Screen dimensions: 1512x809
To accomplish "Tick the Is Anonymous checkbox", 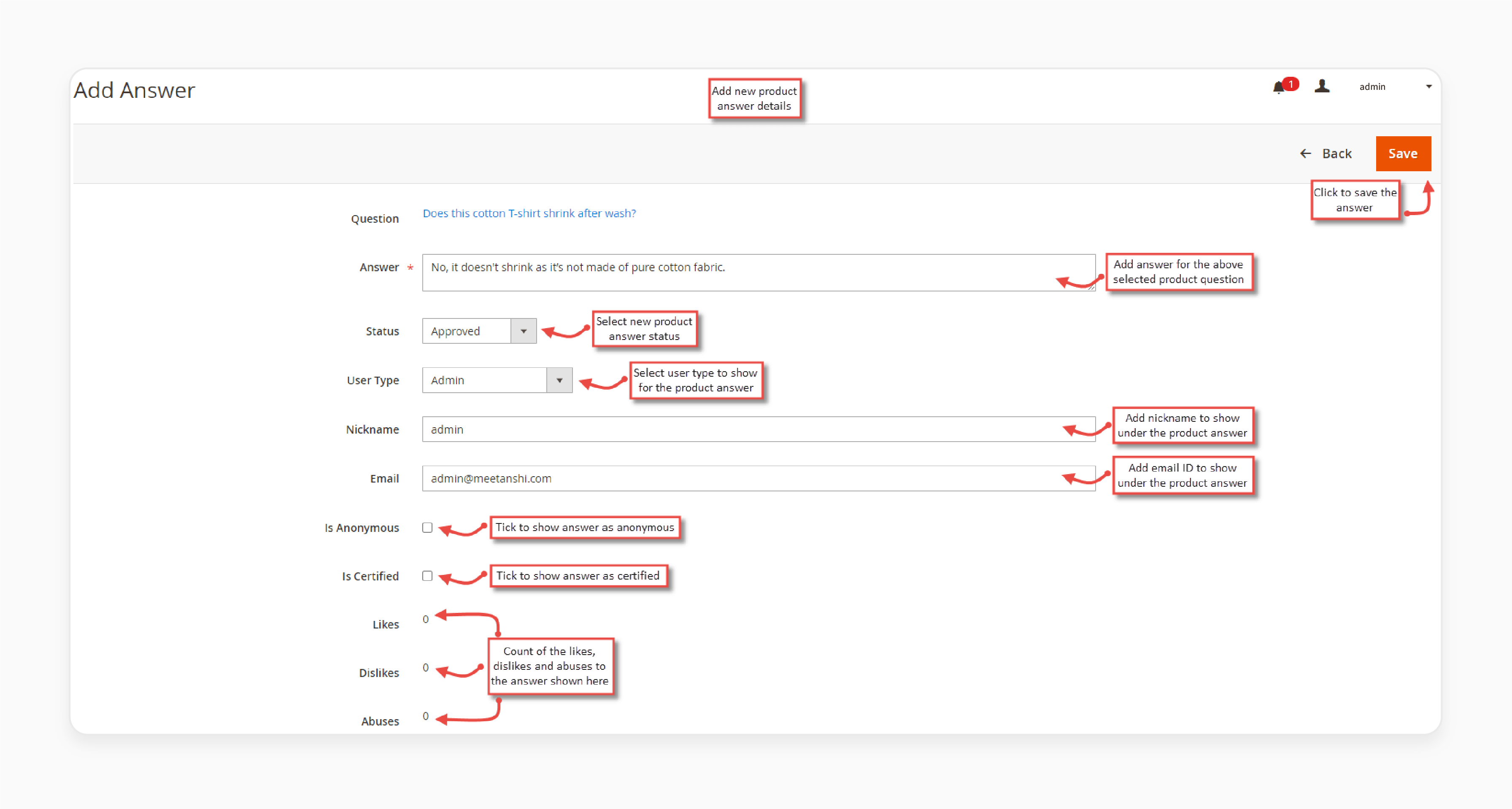I will pyautogui.click(x=427, y=527).
